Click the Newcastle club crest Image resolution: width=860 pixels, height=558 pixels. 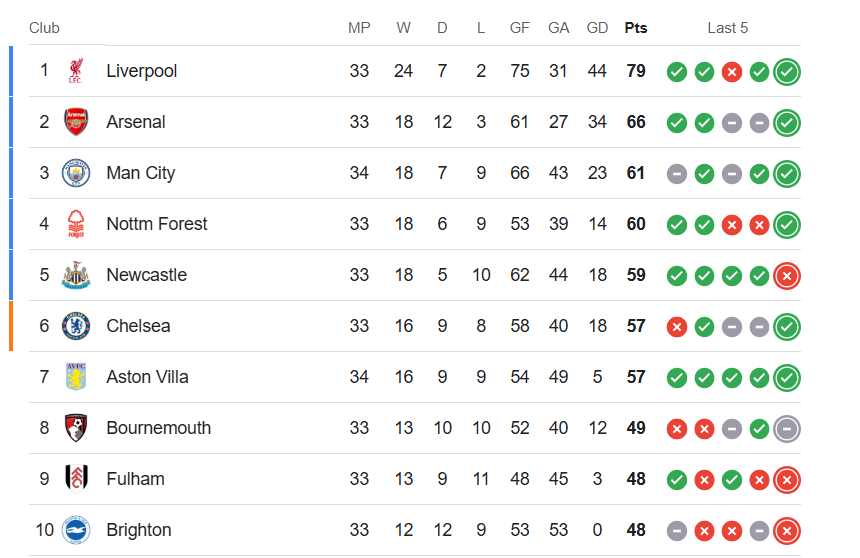tap(76, 275)
